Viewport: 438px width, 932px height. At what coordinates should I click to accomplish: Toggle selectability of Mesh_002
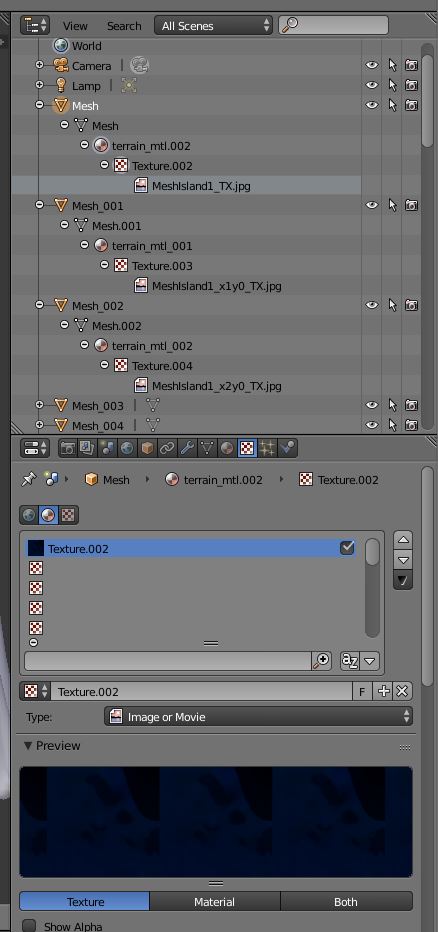(392, 305)
